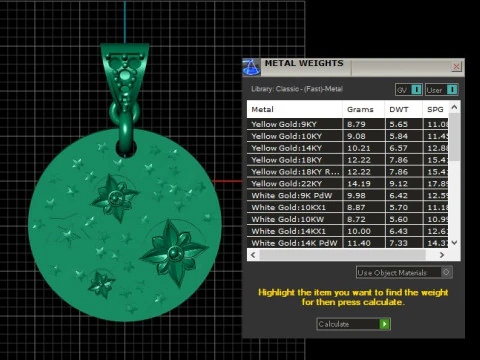Click the 10.00 grams cell

pos(364,231)
